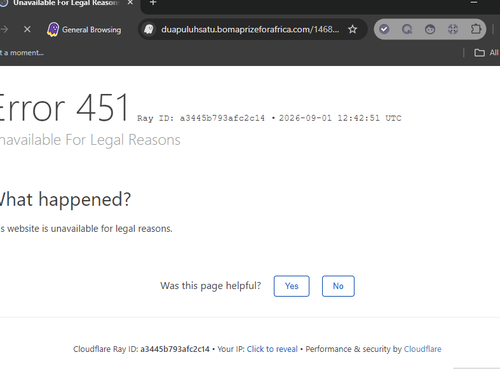The height and width of the screenshot is (369, 500).
Task: Bookmark this page with the star
Action: (352, 29)
